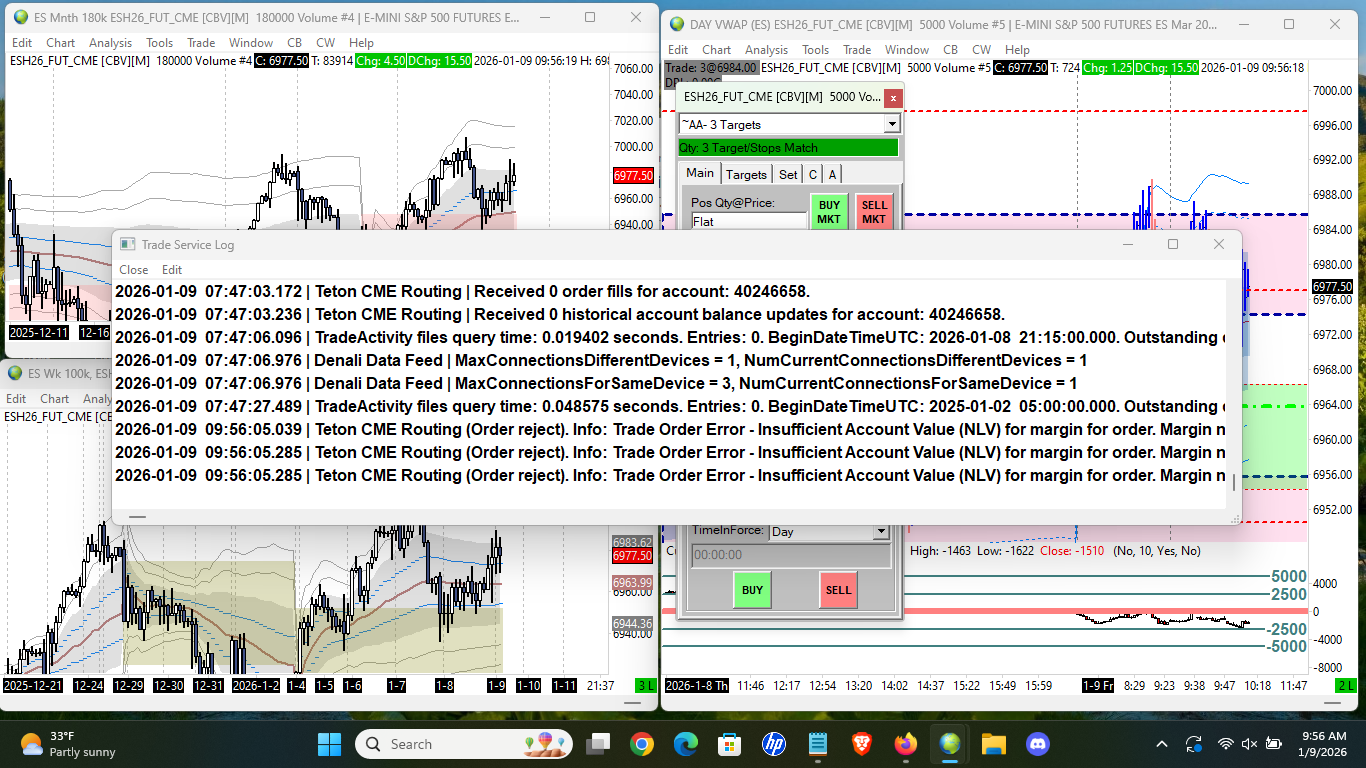Viewport: 1366px width, 768px height.
Task: Click the ES Mnth 180k chart window icon
Action: [17, 18]
